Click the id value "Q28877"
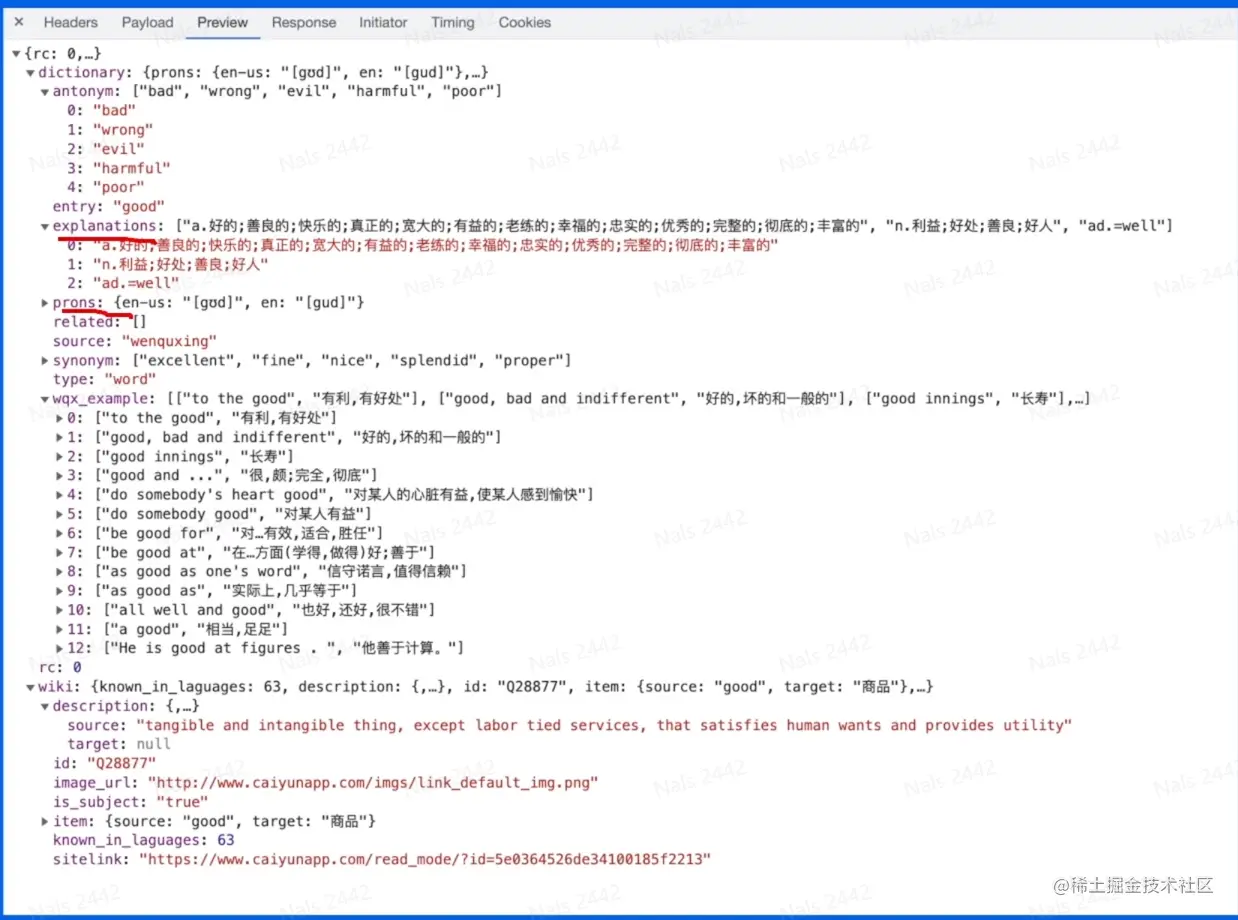 120,764
